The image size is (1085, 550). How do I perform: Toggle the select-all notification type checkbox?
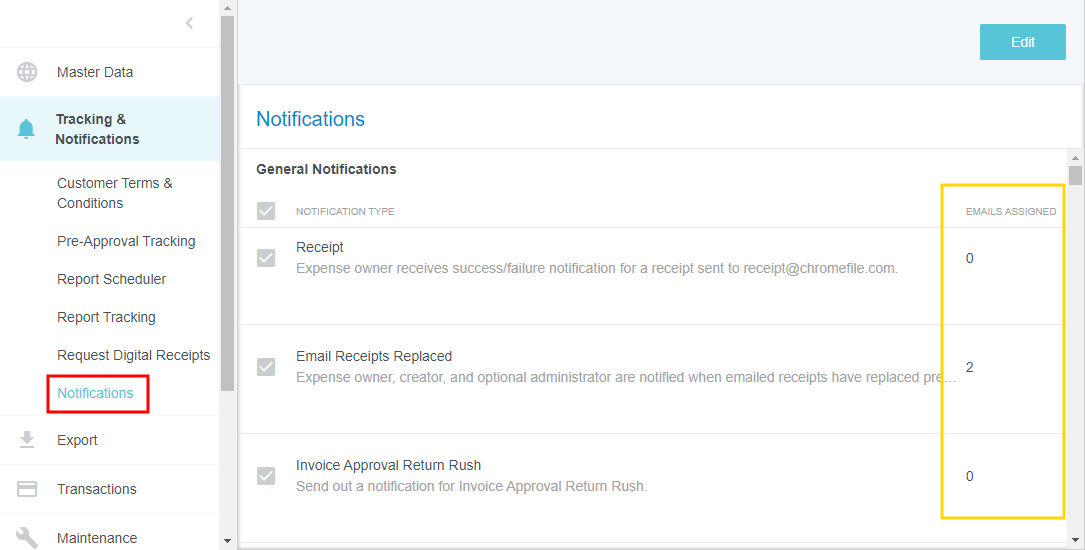[266, 211]
